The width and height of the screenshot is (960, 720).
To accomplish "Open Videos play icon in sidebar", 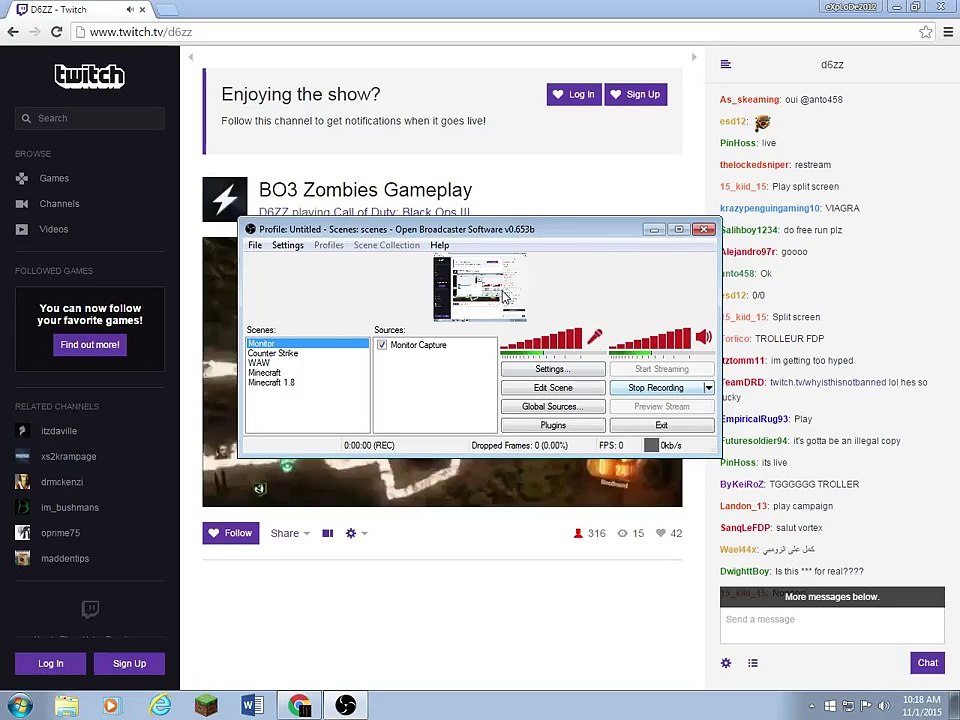I will click(22, 230).
